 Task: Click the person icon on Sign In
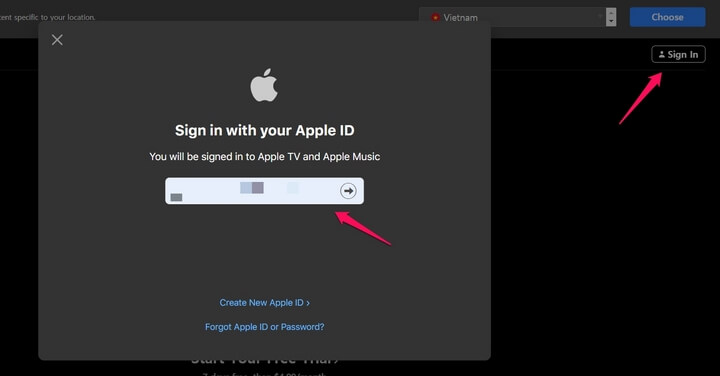coord(662,55)
